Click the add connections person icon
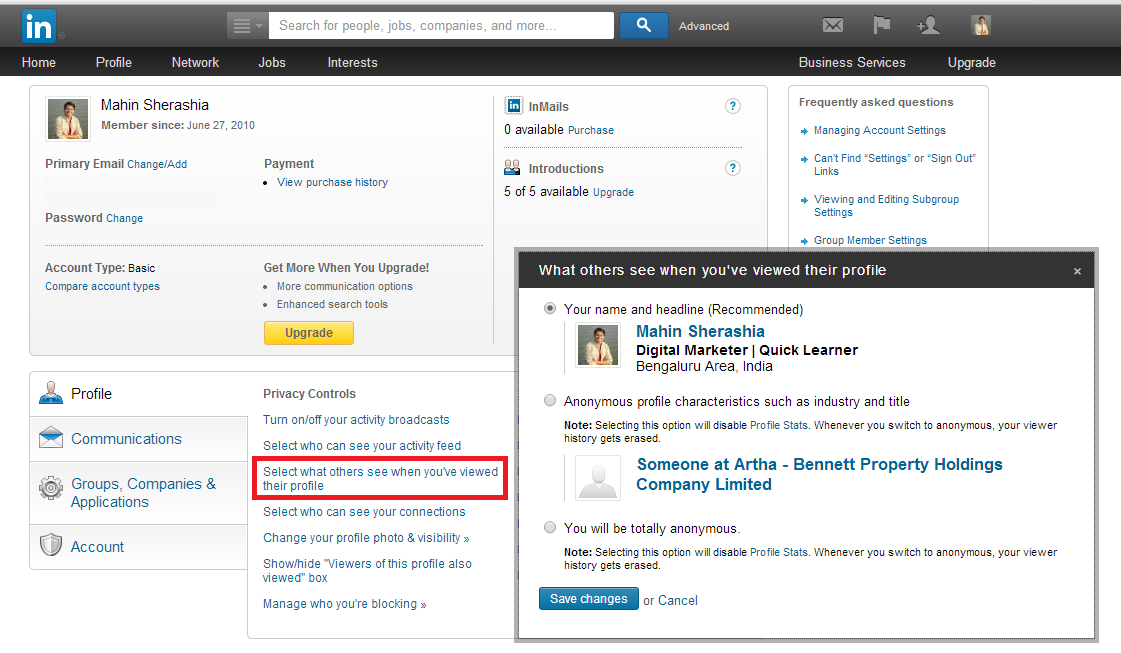Image resolution: width=1121 pixels, height=653 pixels. (928, 26)
